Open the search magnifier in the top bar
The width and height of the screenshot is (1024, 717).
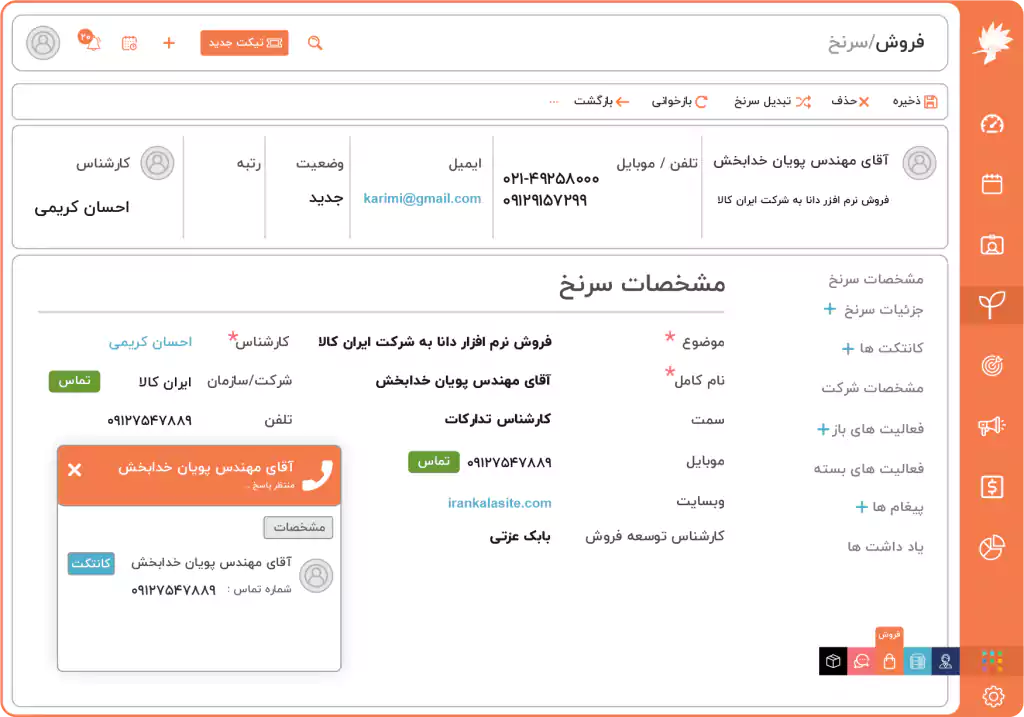pos(315,44)
